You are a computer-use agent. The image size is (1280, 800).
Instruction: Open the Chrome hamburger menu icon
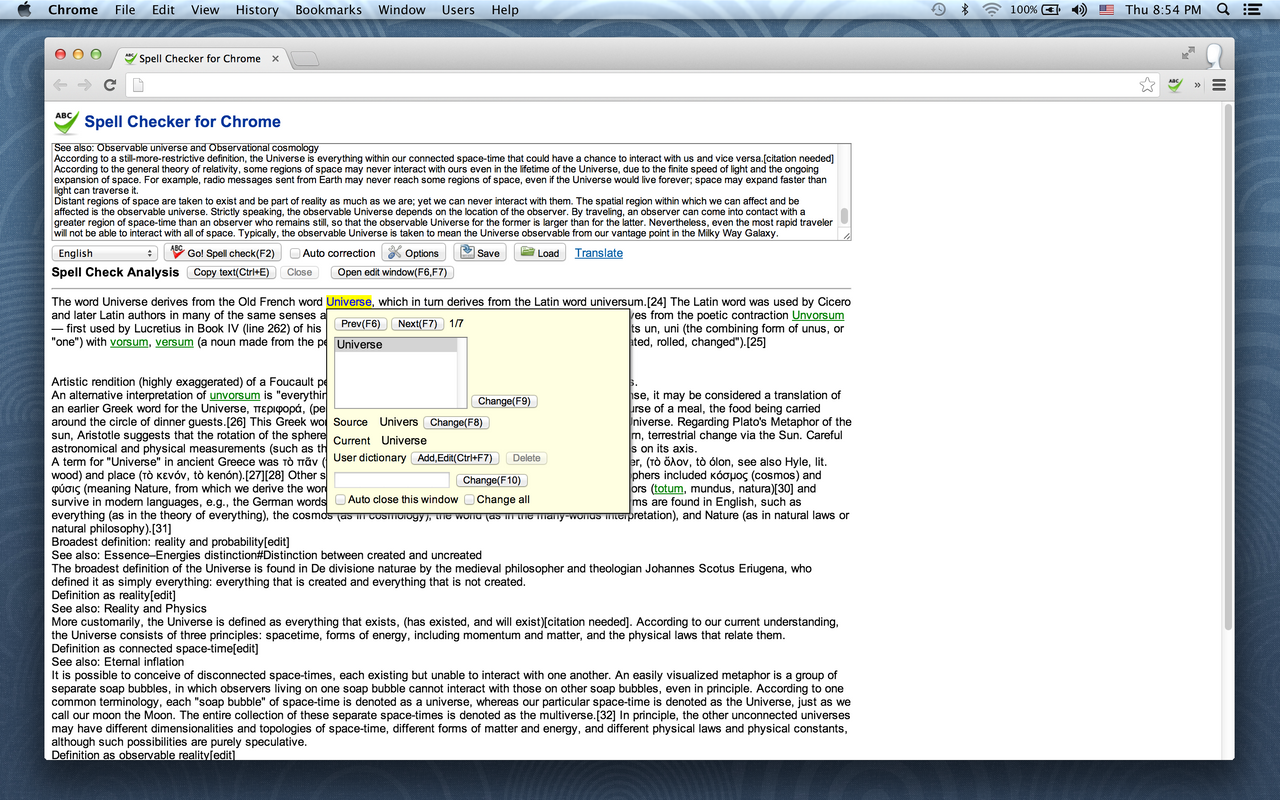point(1218,85)
